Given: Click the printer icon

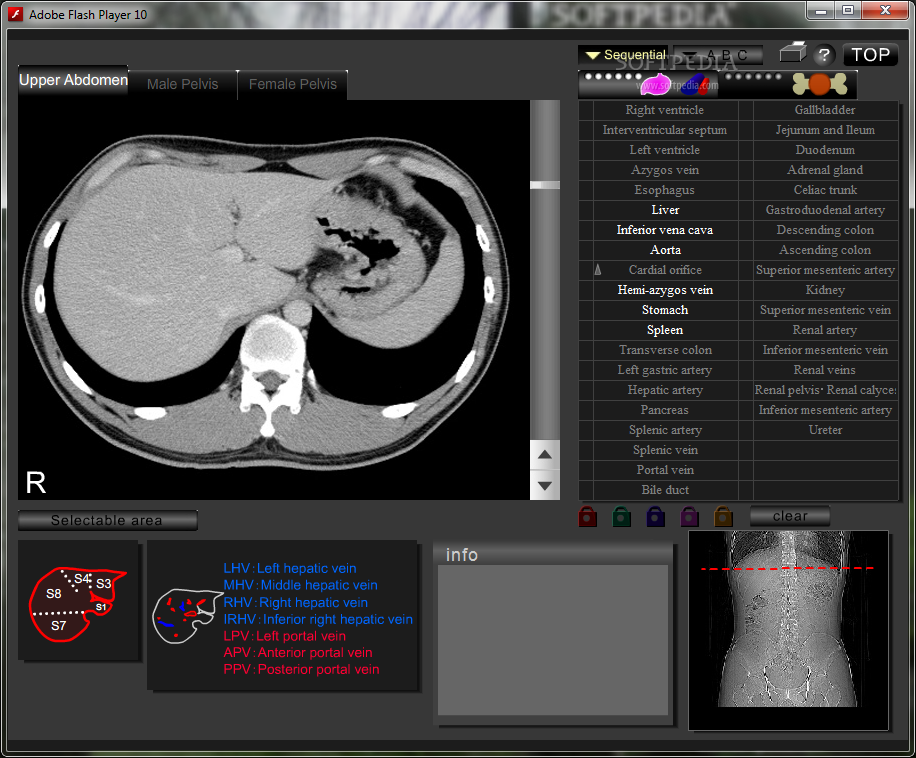Looking at the screenshot, I should (793, 53).
